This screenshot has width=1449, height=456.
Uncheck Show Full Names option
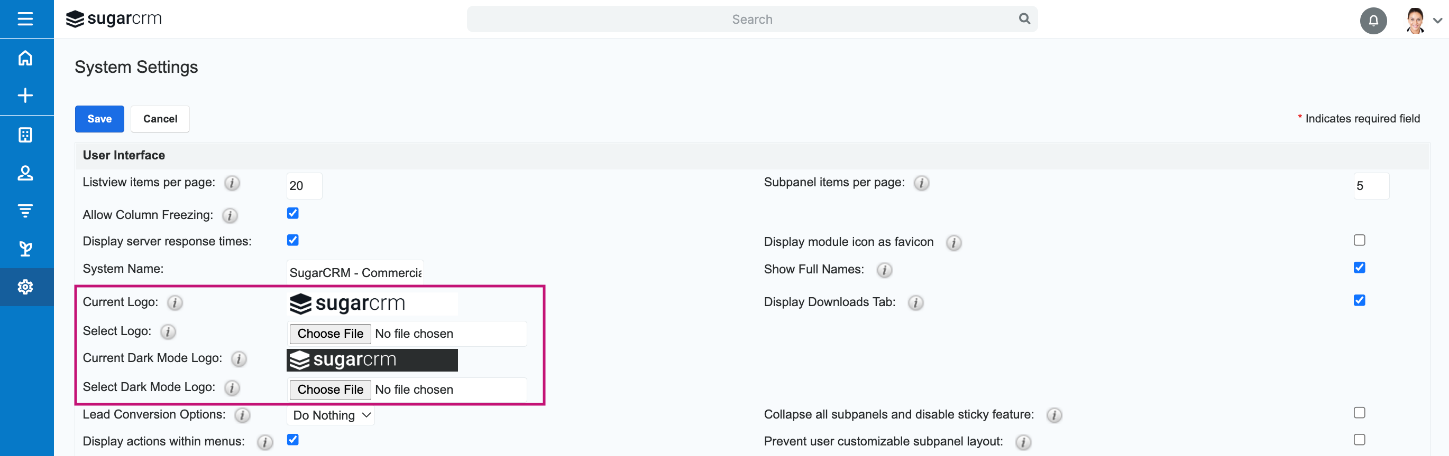click(x=1359, y=267)
